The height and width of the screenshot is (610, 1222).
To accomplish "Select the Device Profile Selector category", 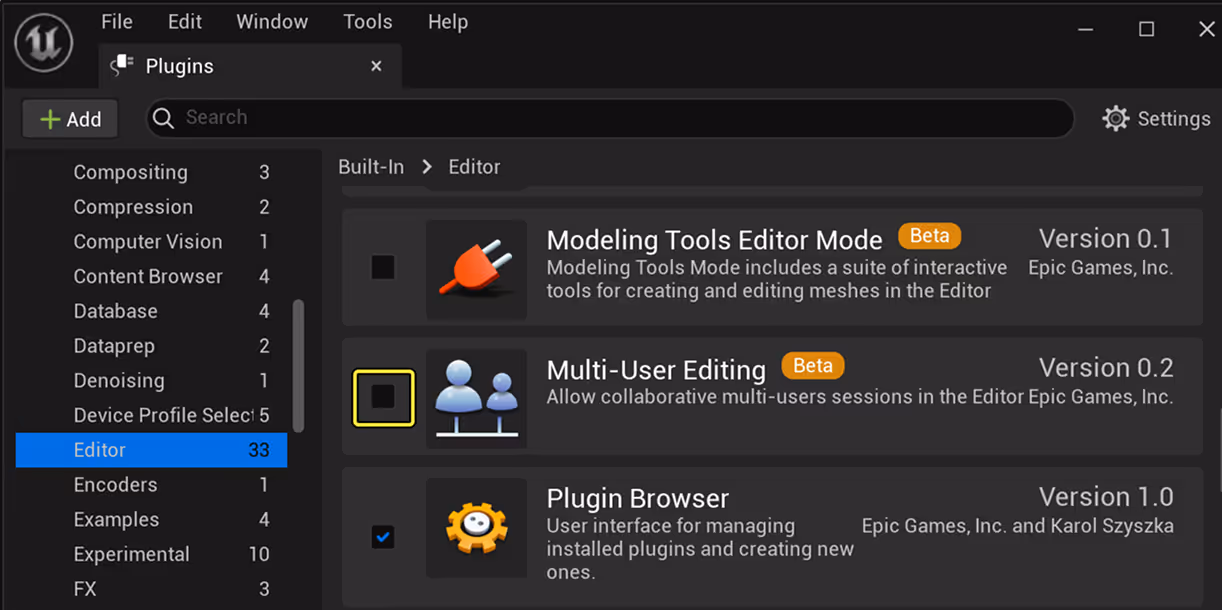I will coord(151,415).
